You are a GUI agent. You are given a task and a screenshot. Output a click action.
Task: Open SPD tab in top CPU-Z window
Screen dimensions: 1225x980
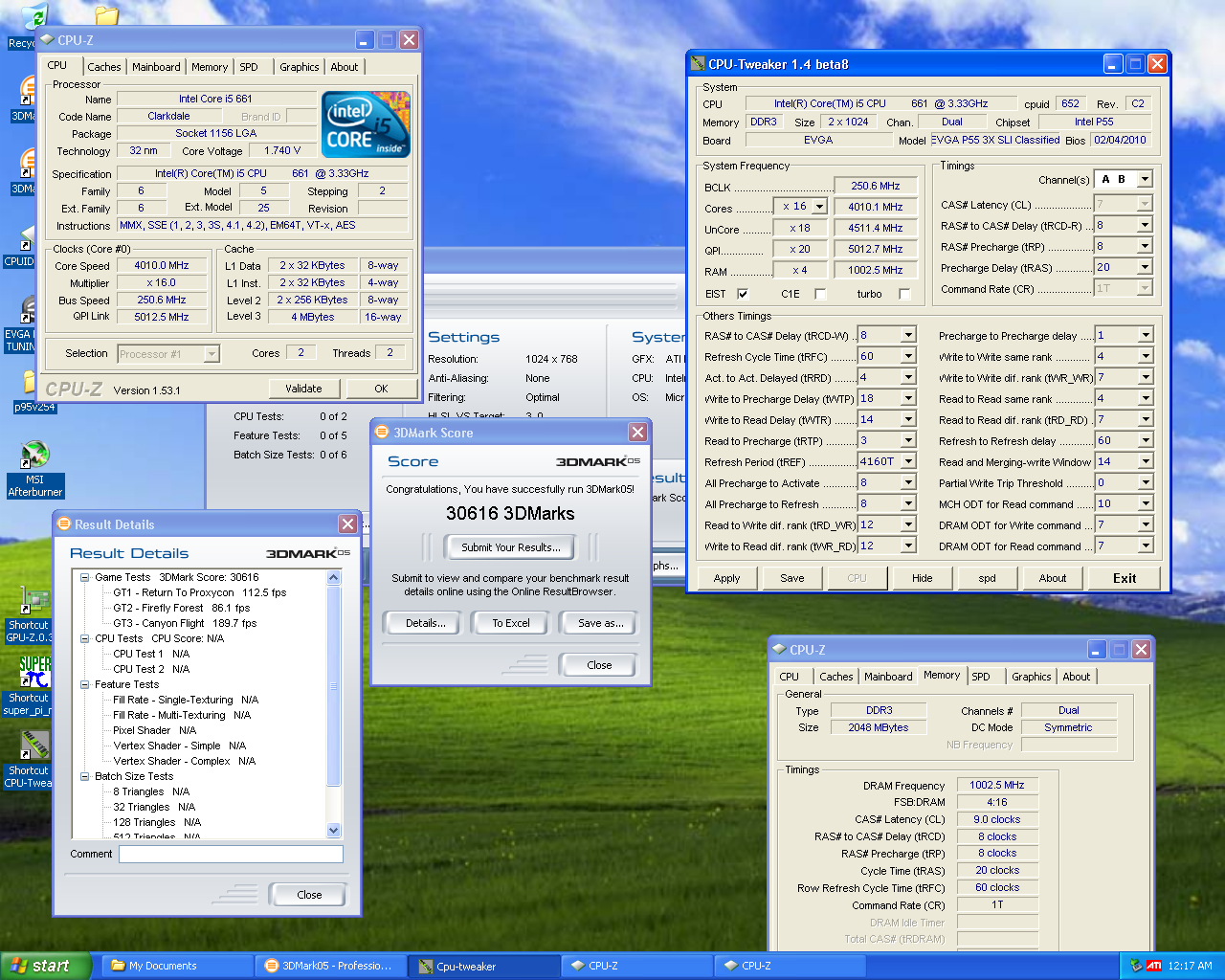click(249, 67)
